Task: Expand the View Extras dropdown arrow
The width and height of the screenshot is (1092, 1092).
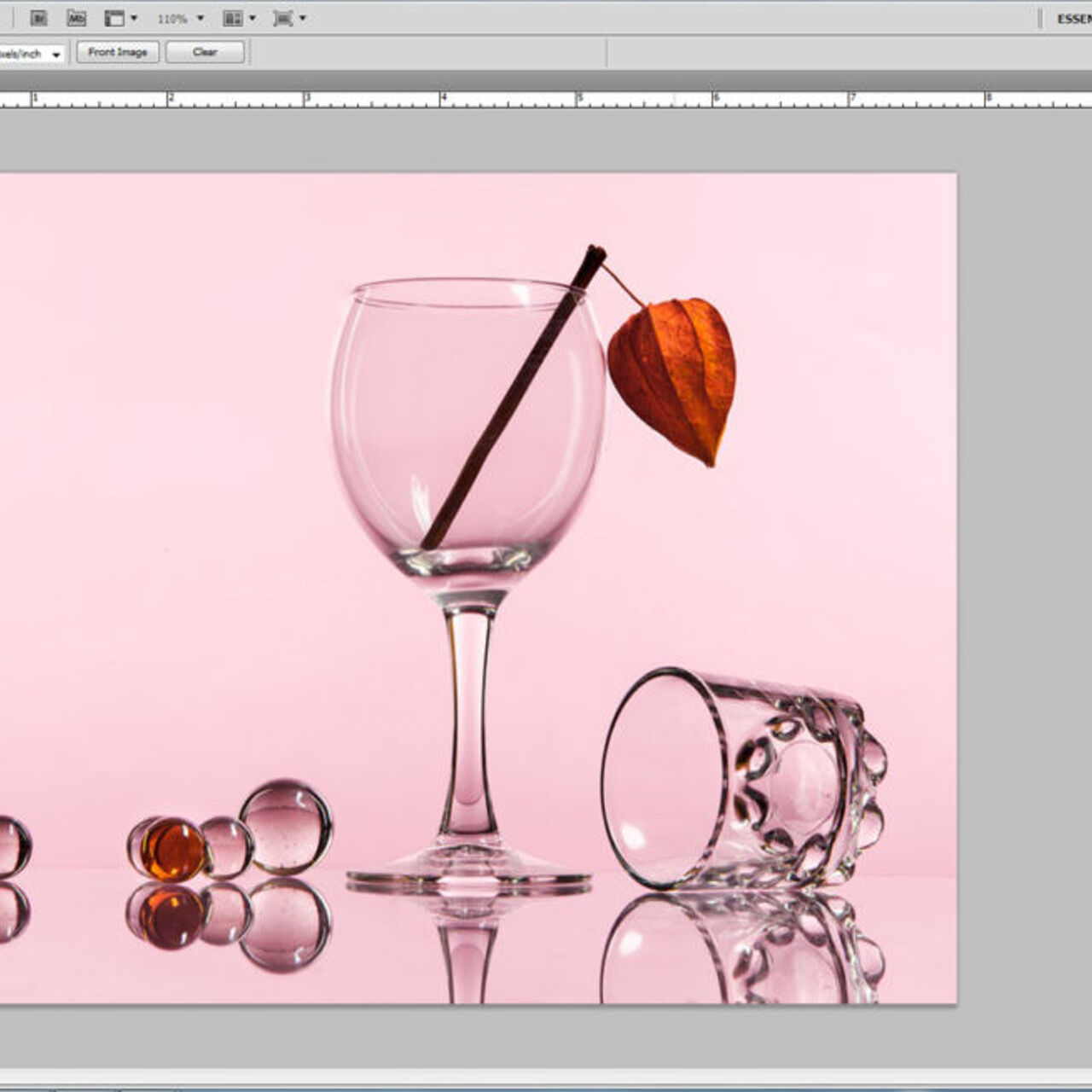Action: point(134,18)
